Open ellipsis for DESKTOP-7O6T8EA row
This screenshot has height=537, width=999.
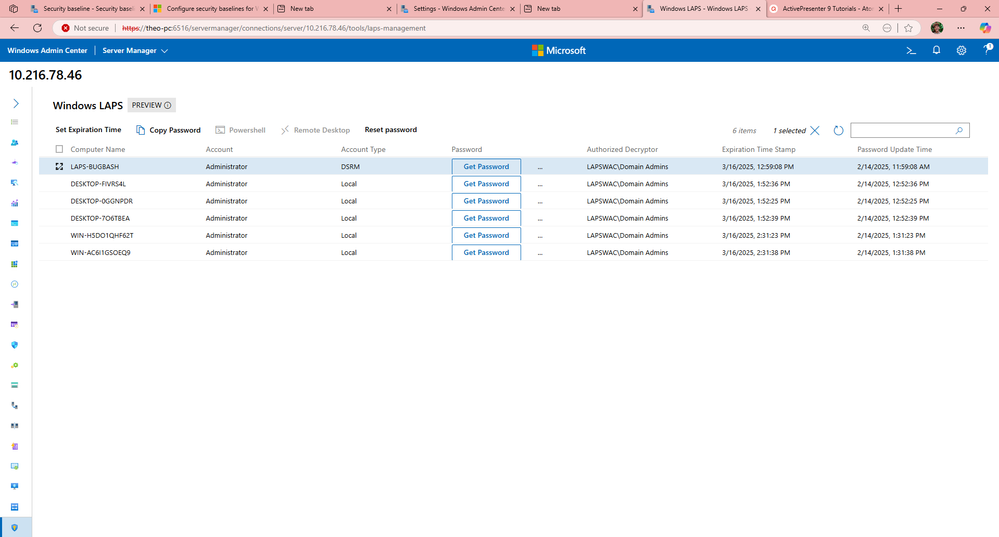(540, 218)
